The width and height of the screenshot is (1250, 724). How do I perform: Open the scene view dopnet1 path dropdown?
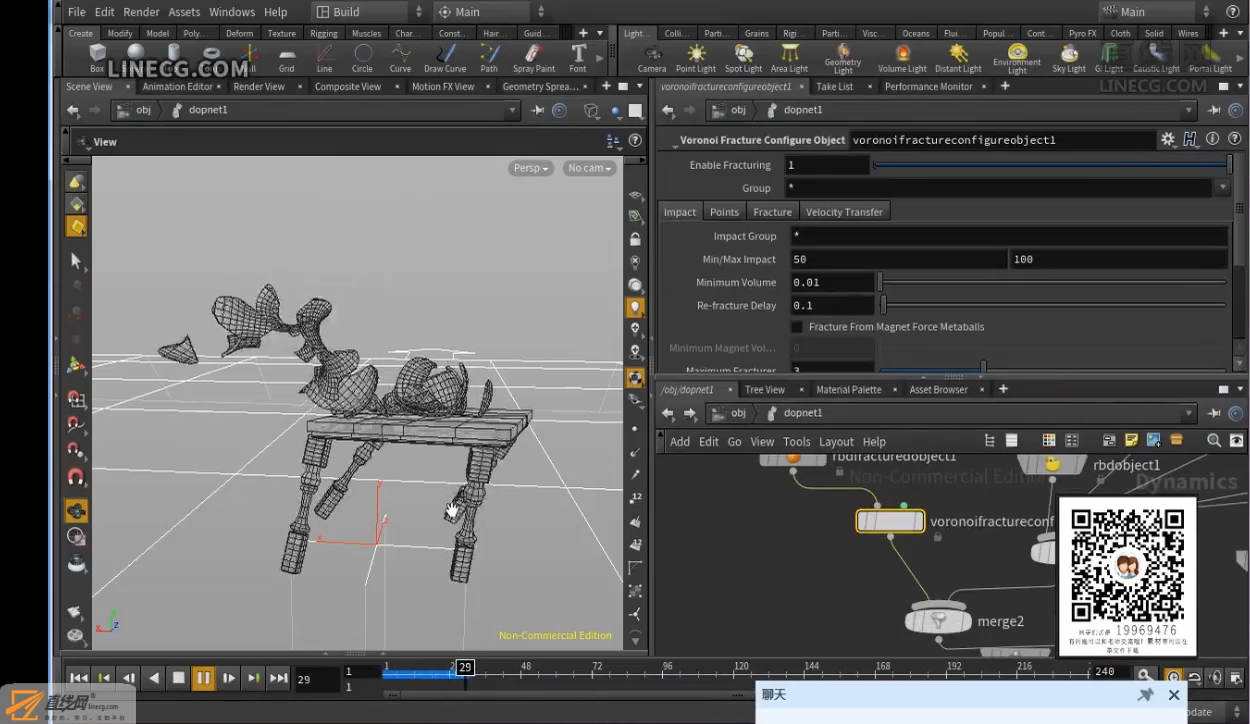tap(513, 110)
